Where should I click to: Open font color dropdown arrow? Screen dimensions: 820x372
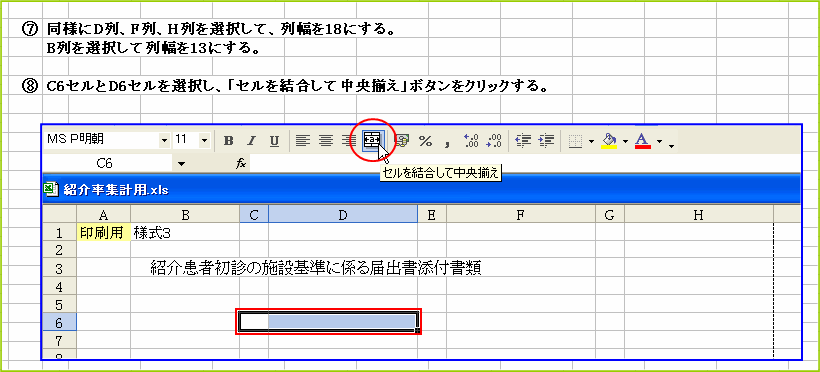tap(659, 141)
